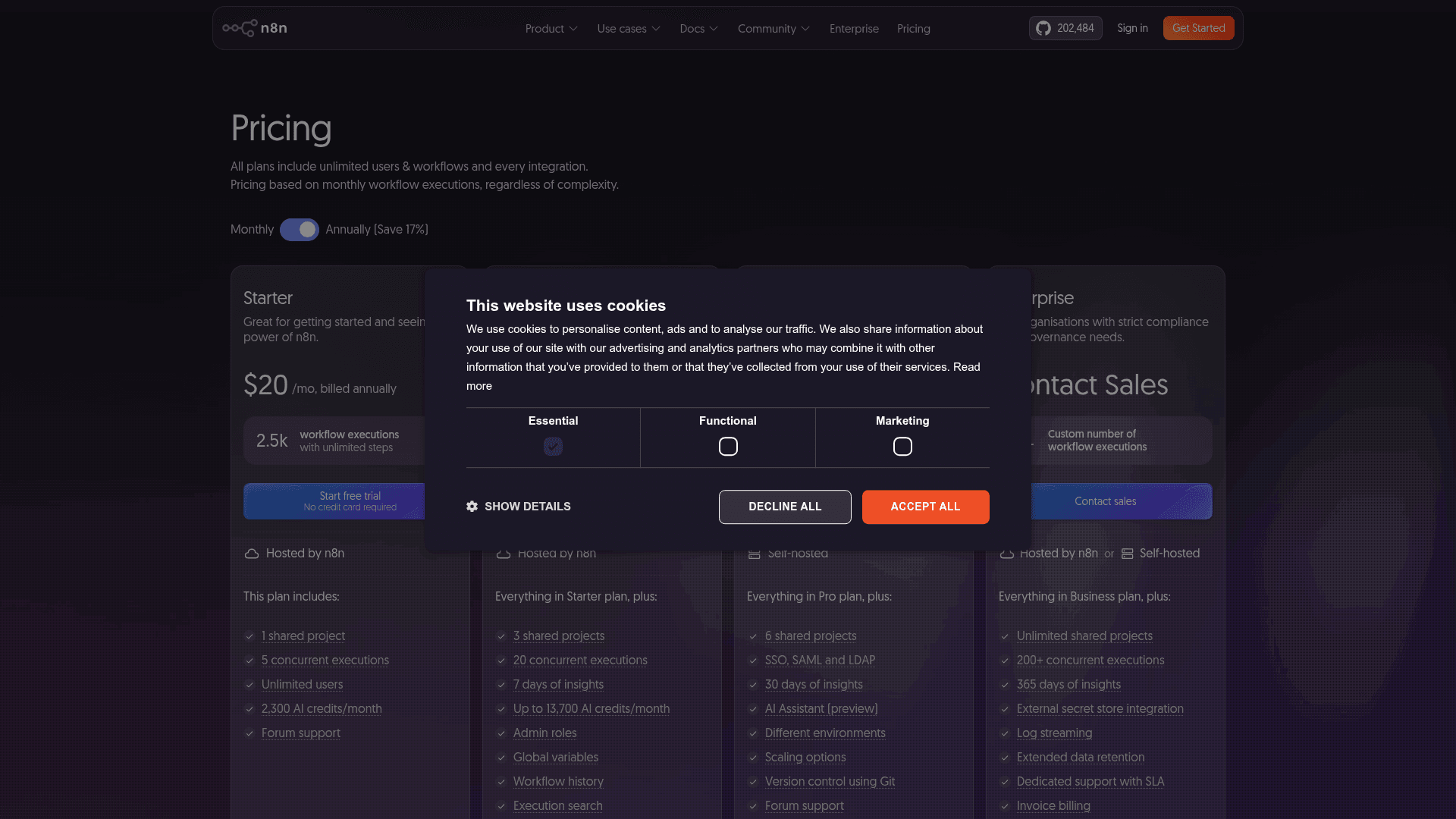
Task: Click the checkmark icon beside Version control using Git
Action: click(x=753, y=782)
